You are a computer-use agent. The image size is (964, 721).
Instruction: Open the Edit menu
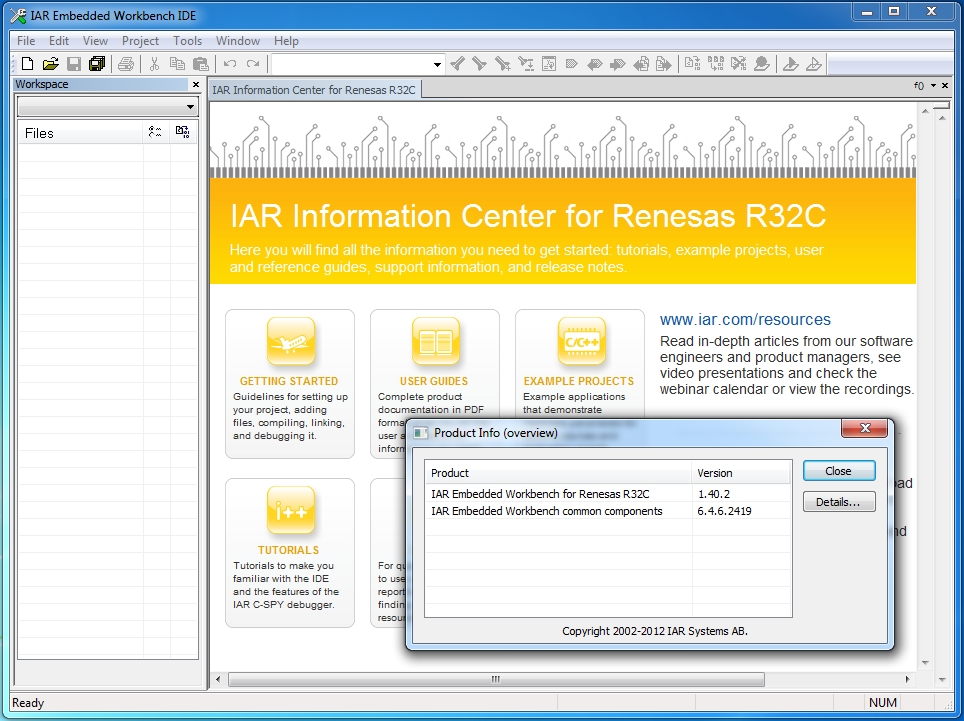(x=58, y=41)
